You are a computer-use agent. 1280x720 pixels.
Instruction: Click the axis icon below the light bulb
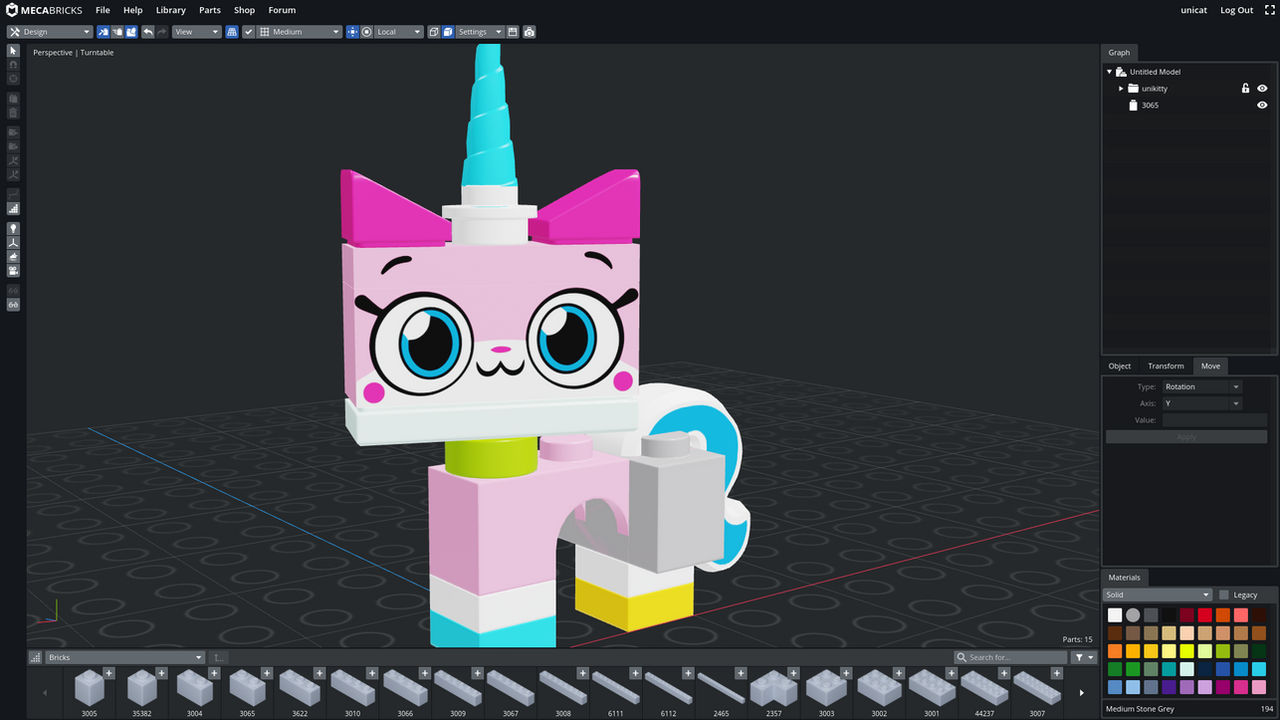[13, 243]
